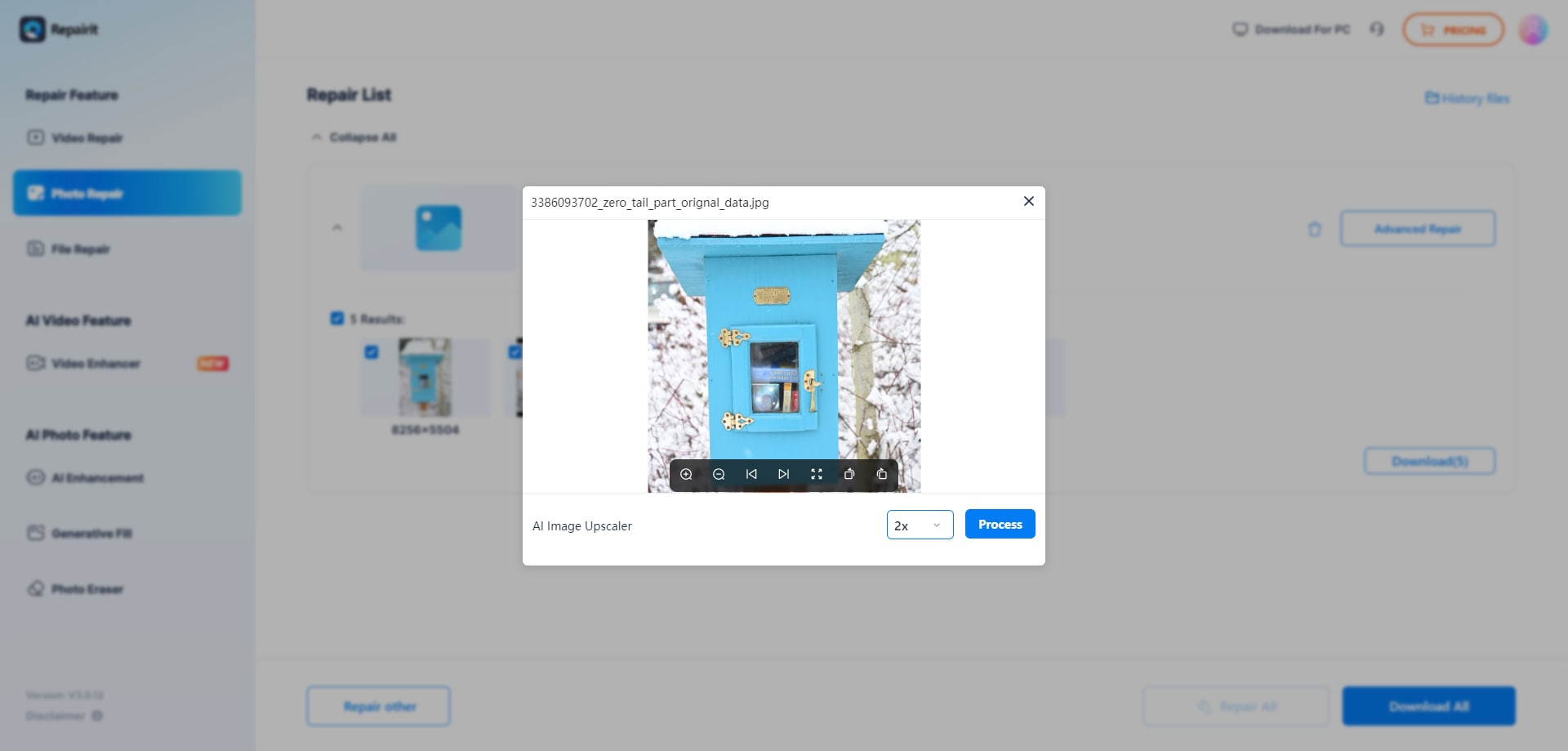The width and height of the screenshot is (1568, 751).
Task: Click the Advanced Repair button
Action: (1418, 229)
